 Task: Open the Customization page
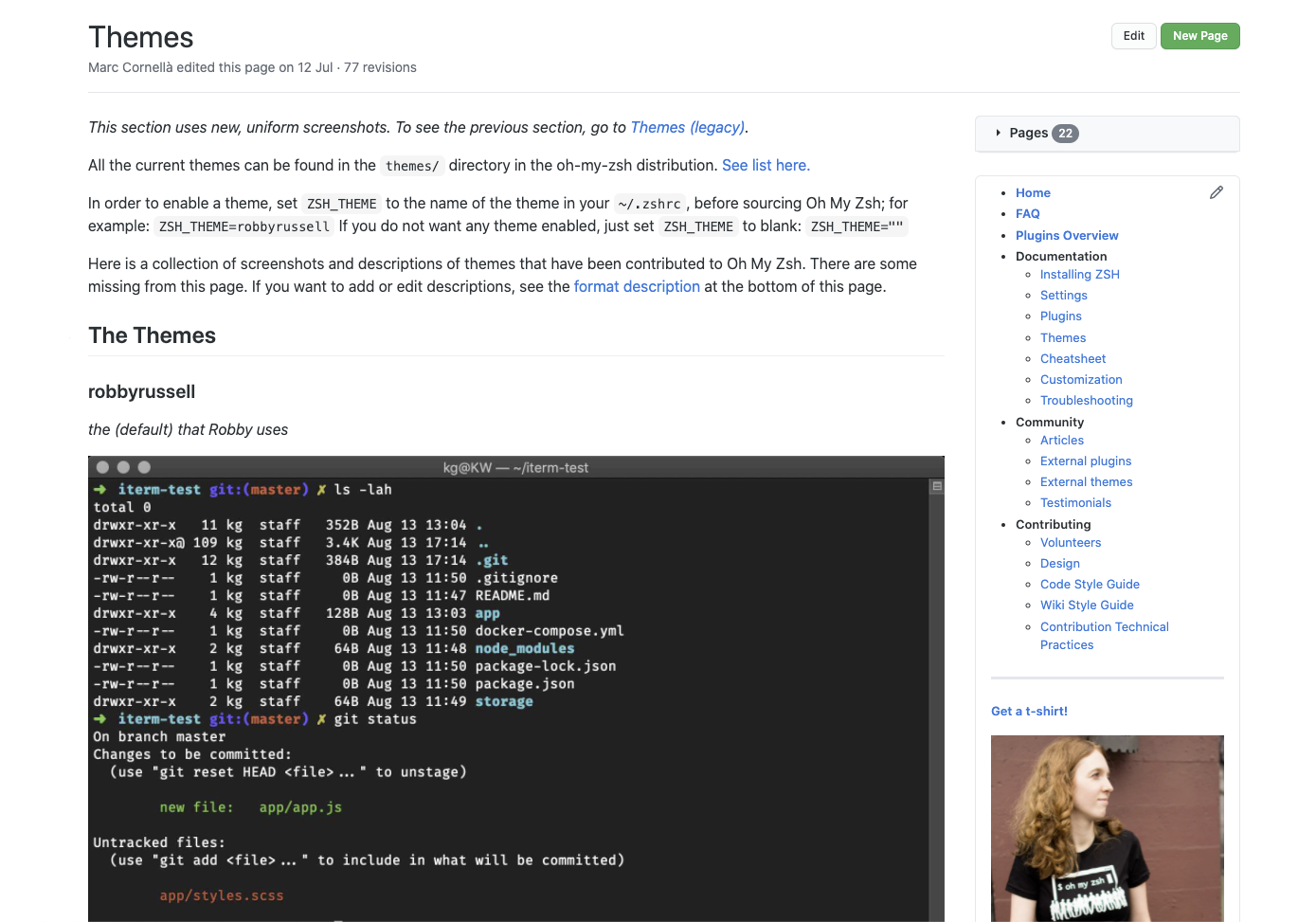[x=1081, y=379]
